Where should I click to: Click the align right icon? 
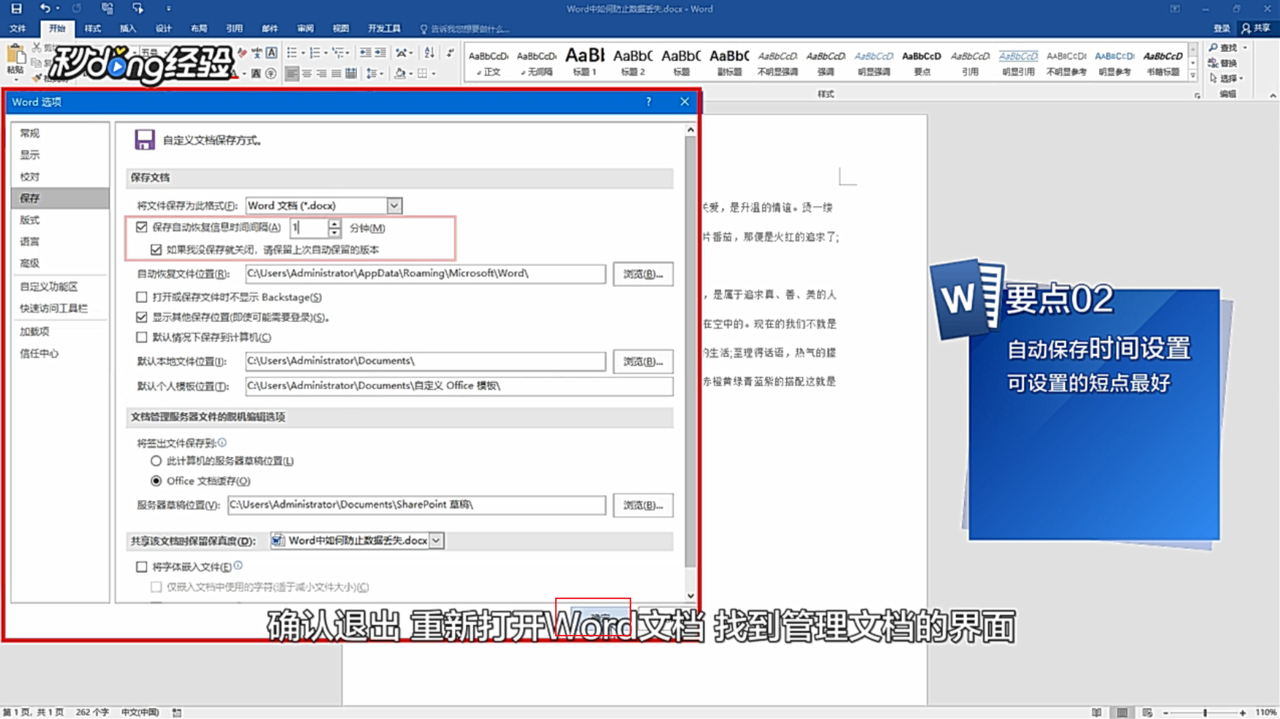coord(323,73)
